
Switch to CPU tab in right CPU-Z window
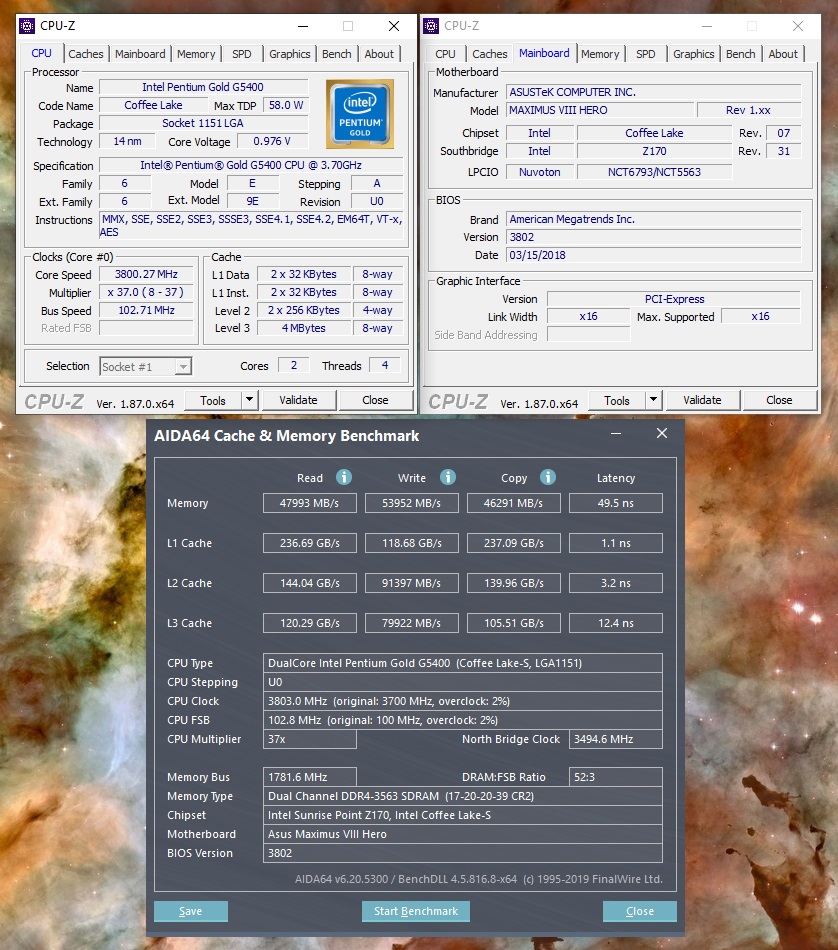445,54
